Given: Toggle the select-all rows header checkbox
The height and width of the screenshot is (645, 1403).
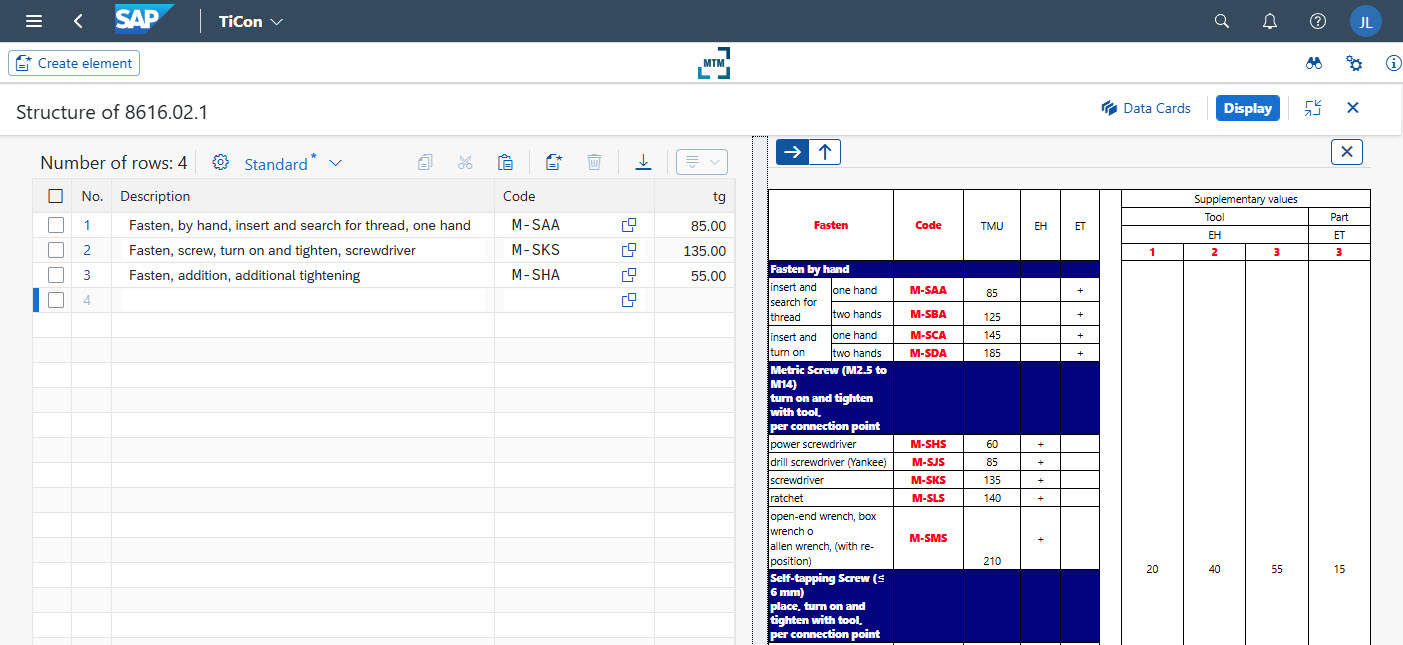Looking at the screenshot, I should tap(56, 196).
